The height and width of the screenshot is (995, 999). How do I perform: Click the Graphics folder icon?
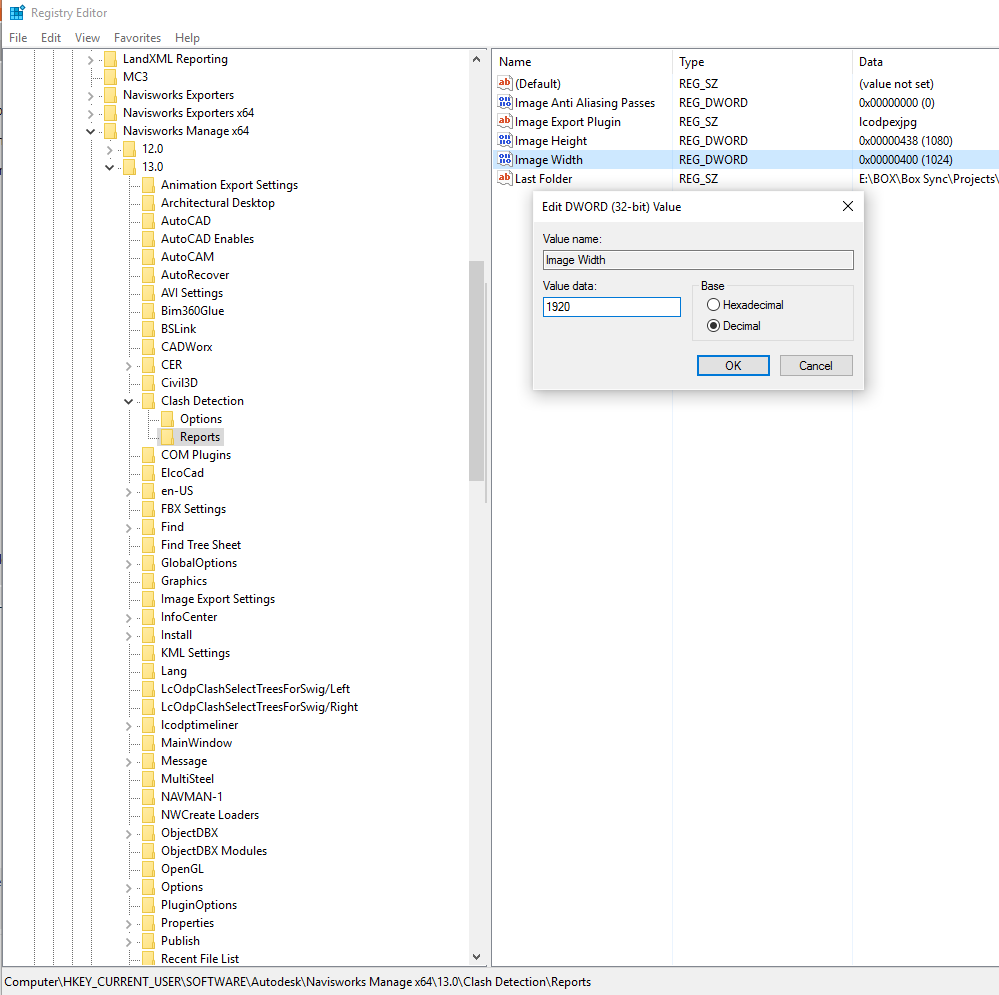point(148,581)
